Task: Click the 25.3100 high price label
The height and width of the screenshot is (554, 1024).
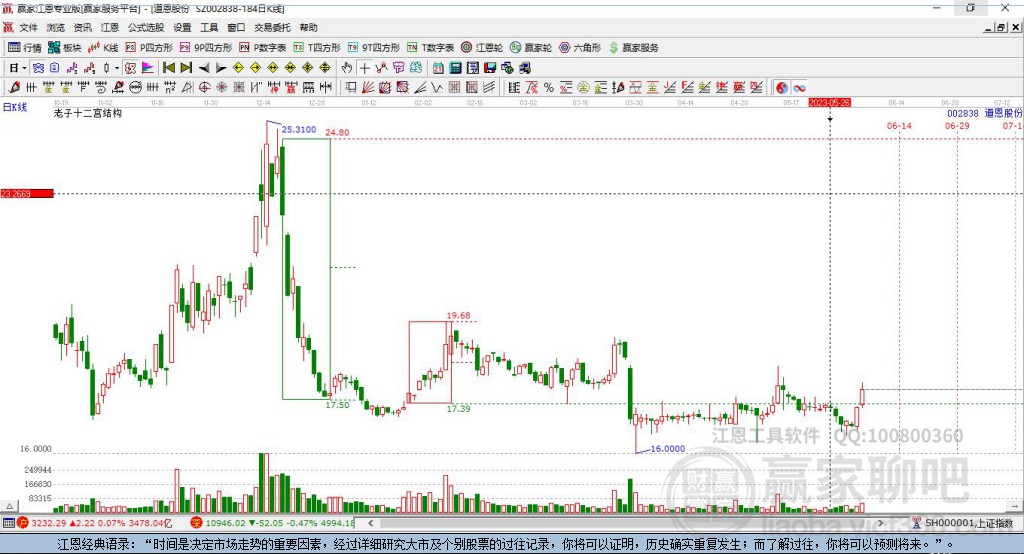Action: click(299, 129)
